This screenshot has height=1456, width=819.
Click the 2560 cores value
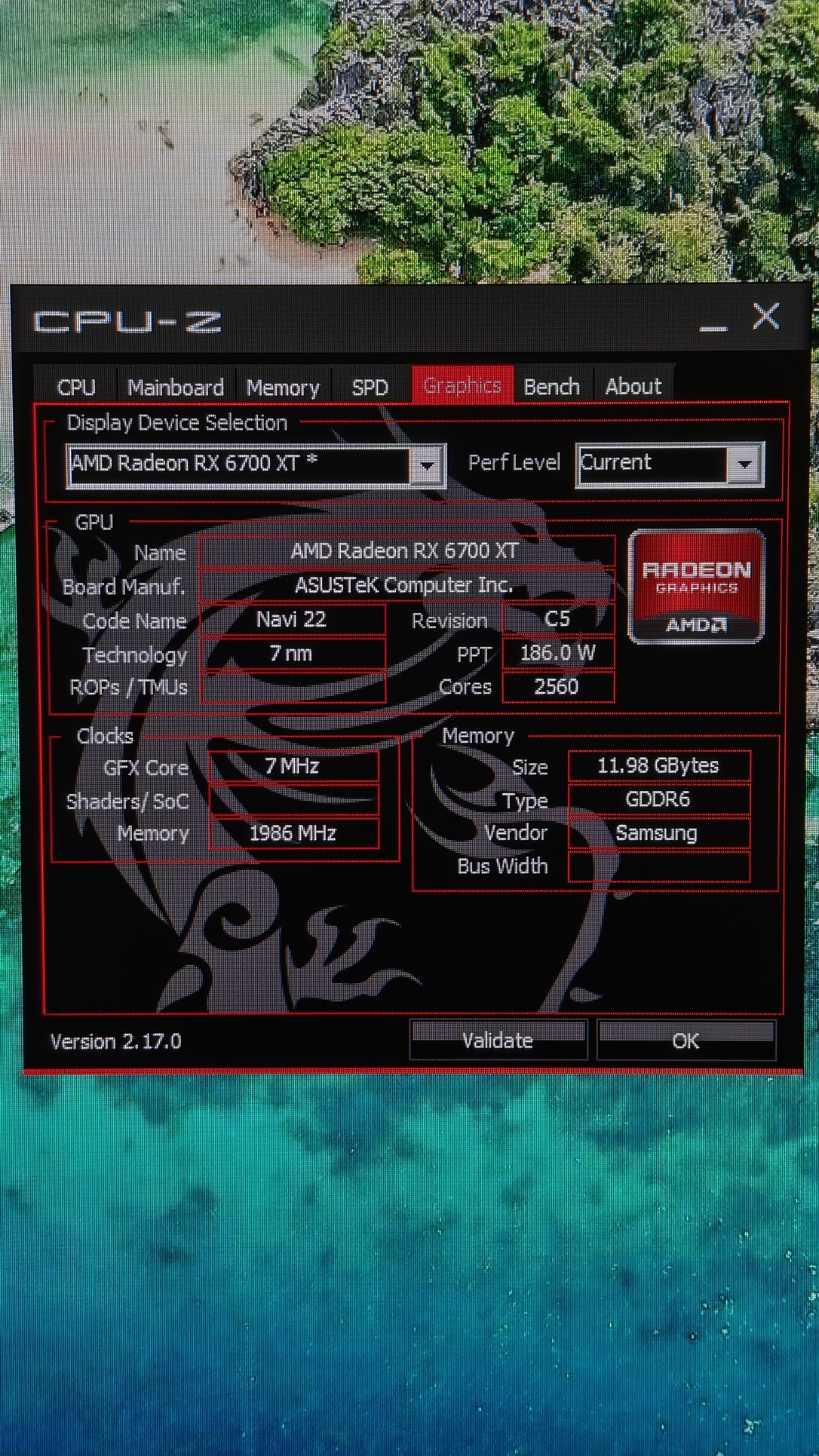pos(558,686)
